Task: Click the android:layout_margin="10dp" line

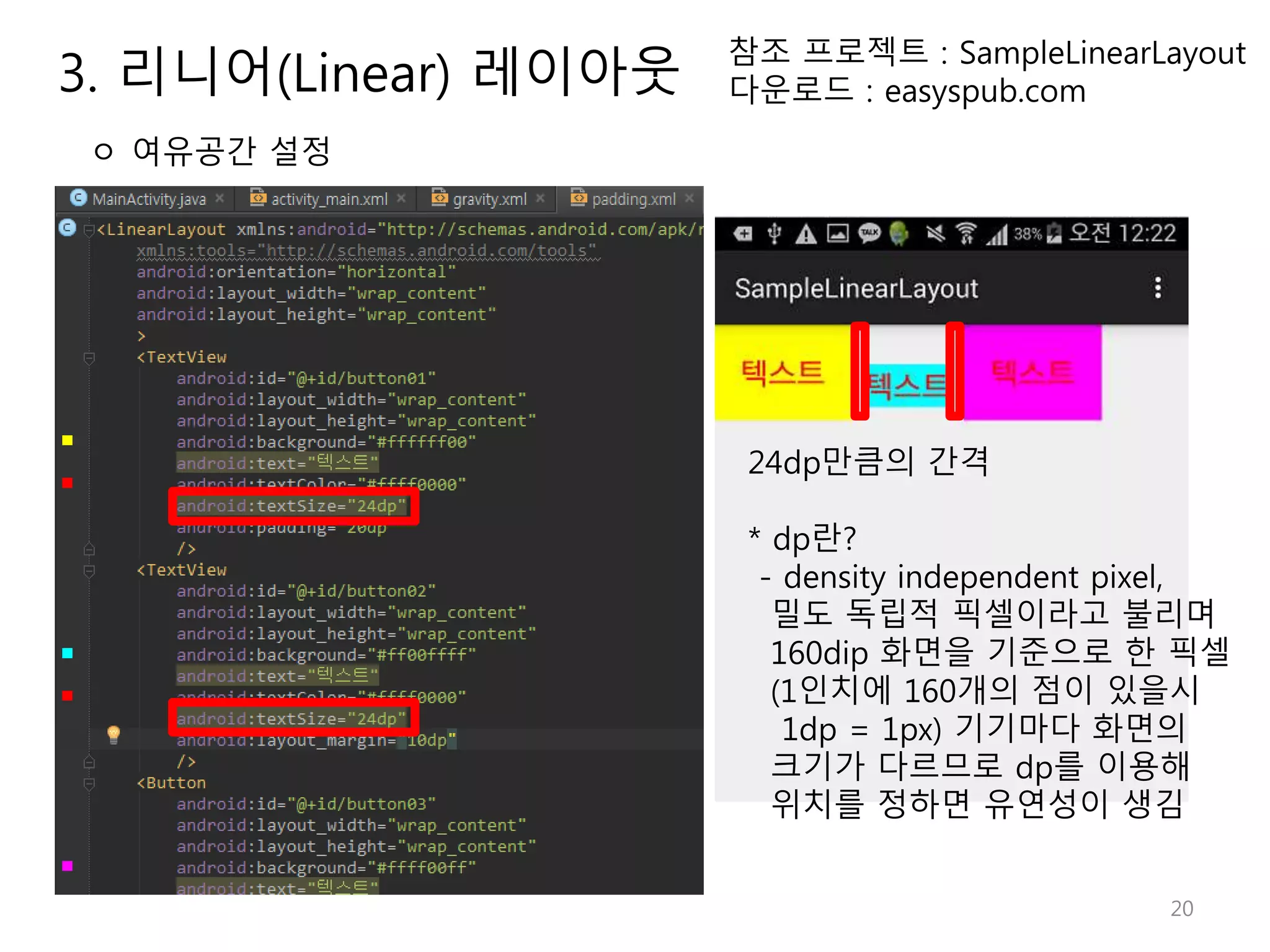Action: (x=316, y=740)
